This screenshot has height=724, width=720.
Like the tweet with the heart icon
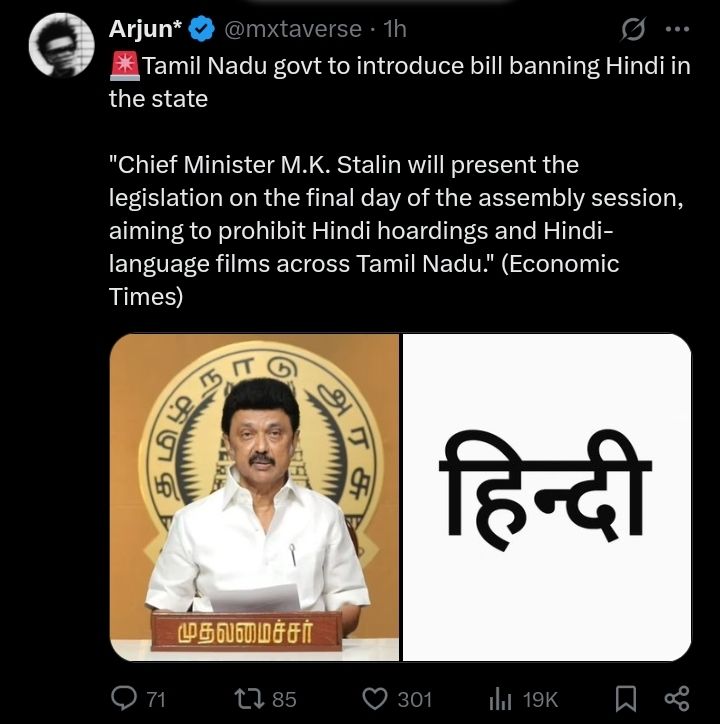(x=375, y=699)
